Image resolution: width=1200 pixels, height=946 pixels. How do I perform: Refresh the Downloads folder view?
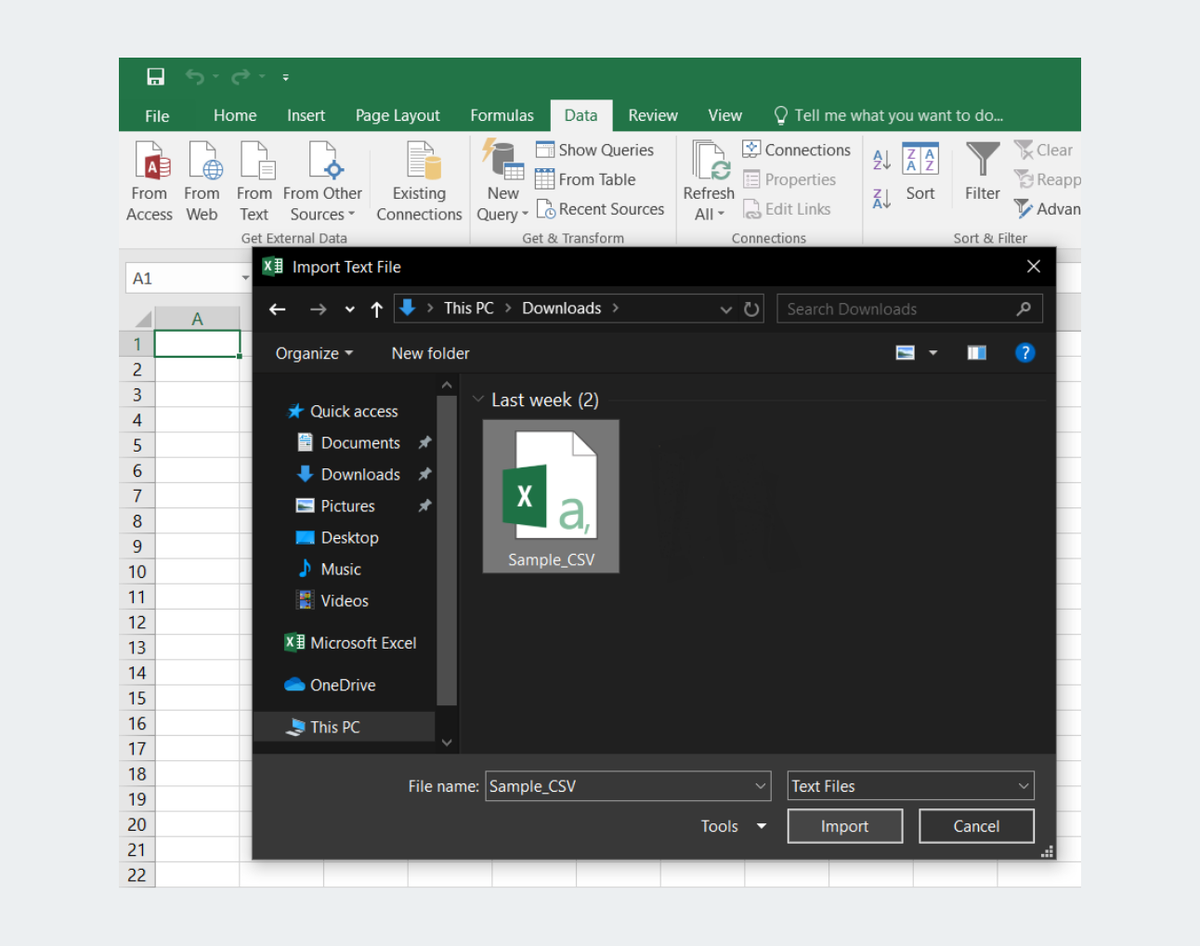click(753, 309)
